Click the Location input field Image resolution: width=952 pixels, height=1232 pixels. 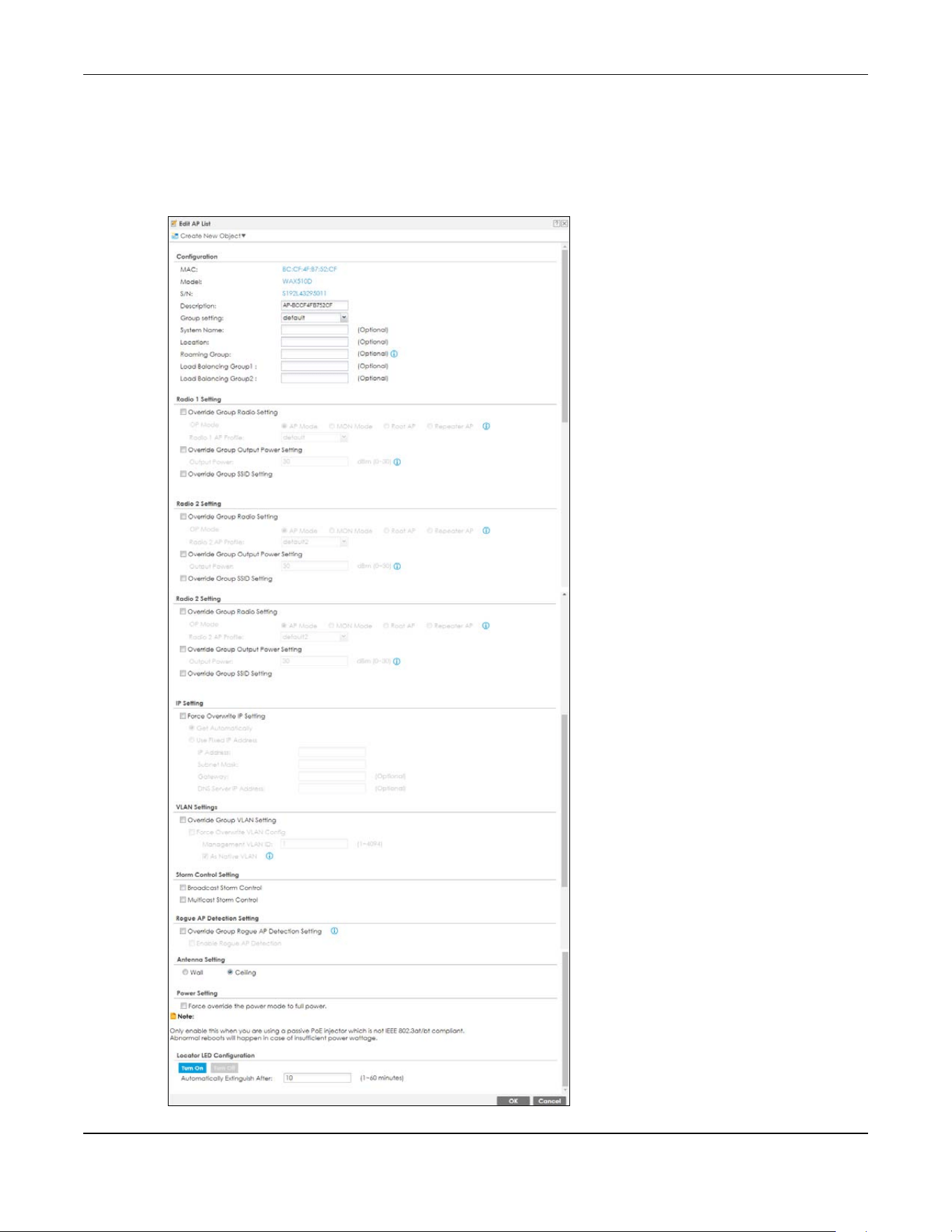click(315, 342)
